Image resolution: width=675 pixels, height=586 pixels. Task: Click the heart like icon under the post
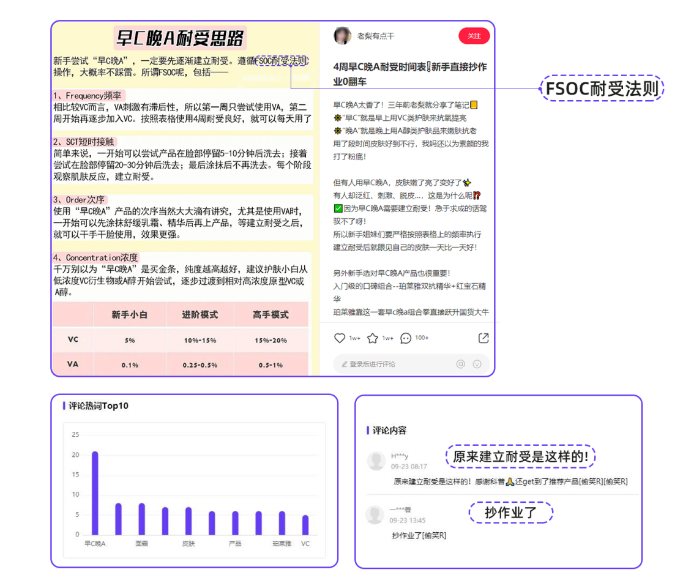340,338
